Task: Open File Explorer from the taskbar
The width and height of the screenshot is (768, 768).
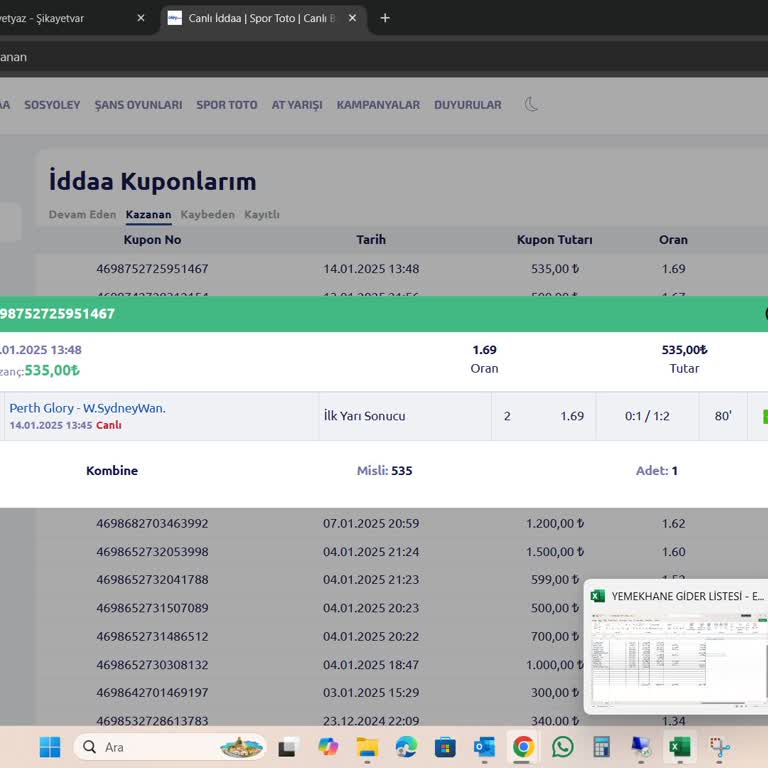Action: pos(367,747)
